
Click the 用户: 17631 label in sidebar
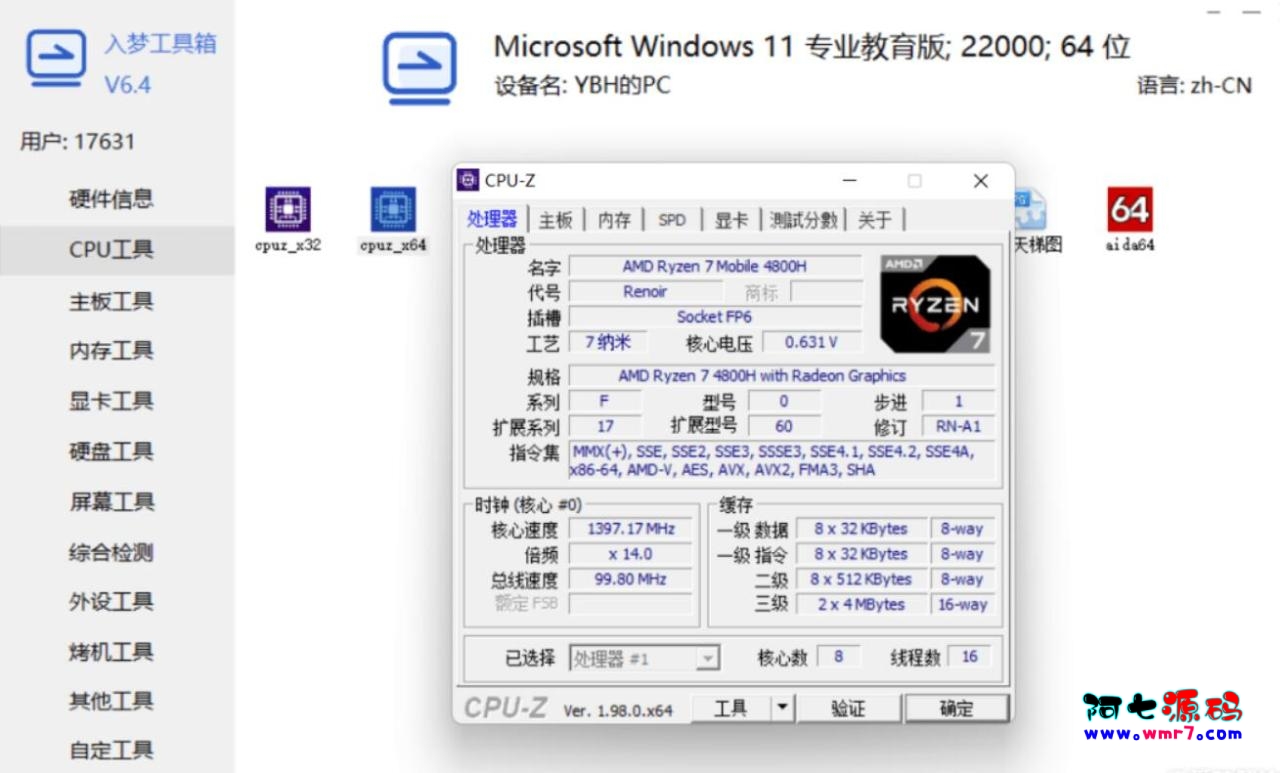pos(77,141)
